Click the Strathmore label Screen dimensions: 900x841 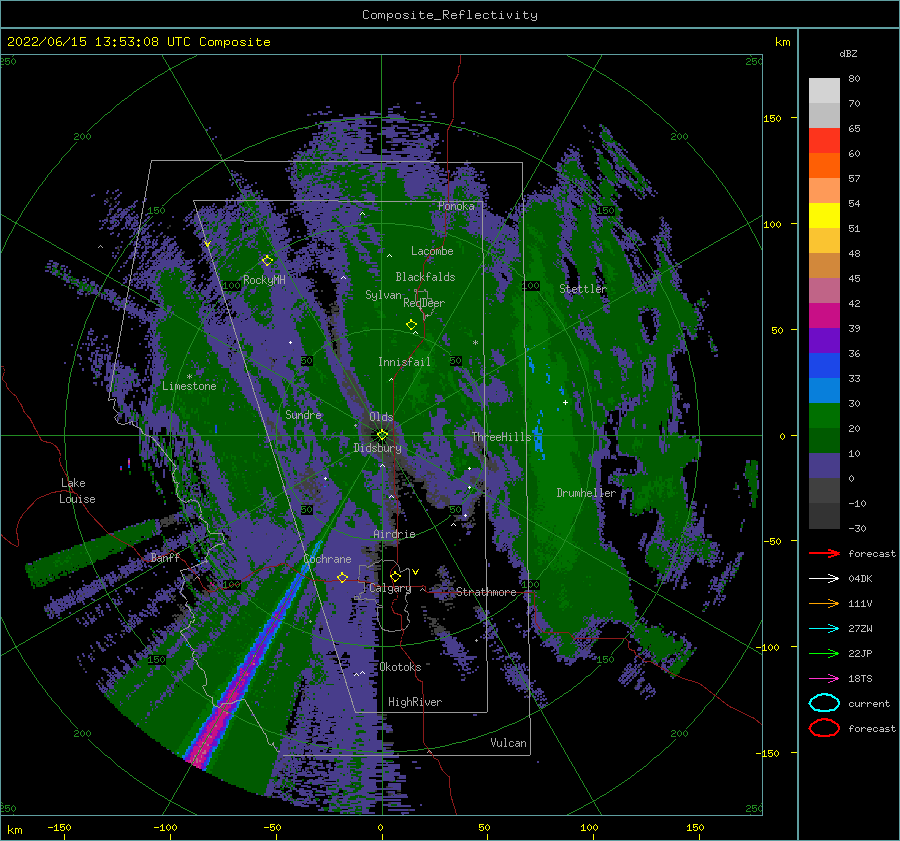point(486,592)
